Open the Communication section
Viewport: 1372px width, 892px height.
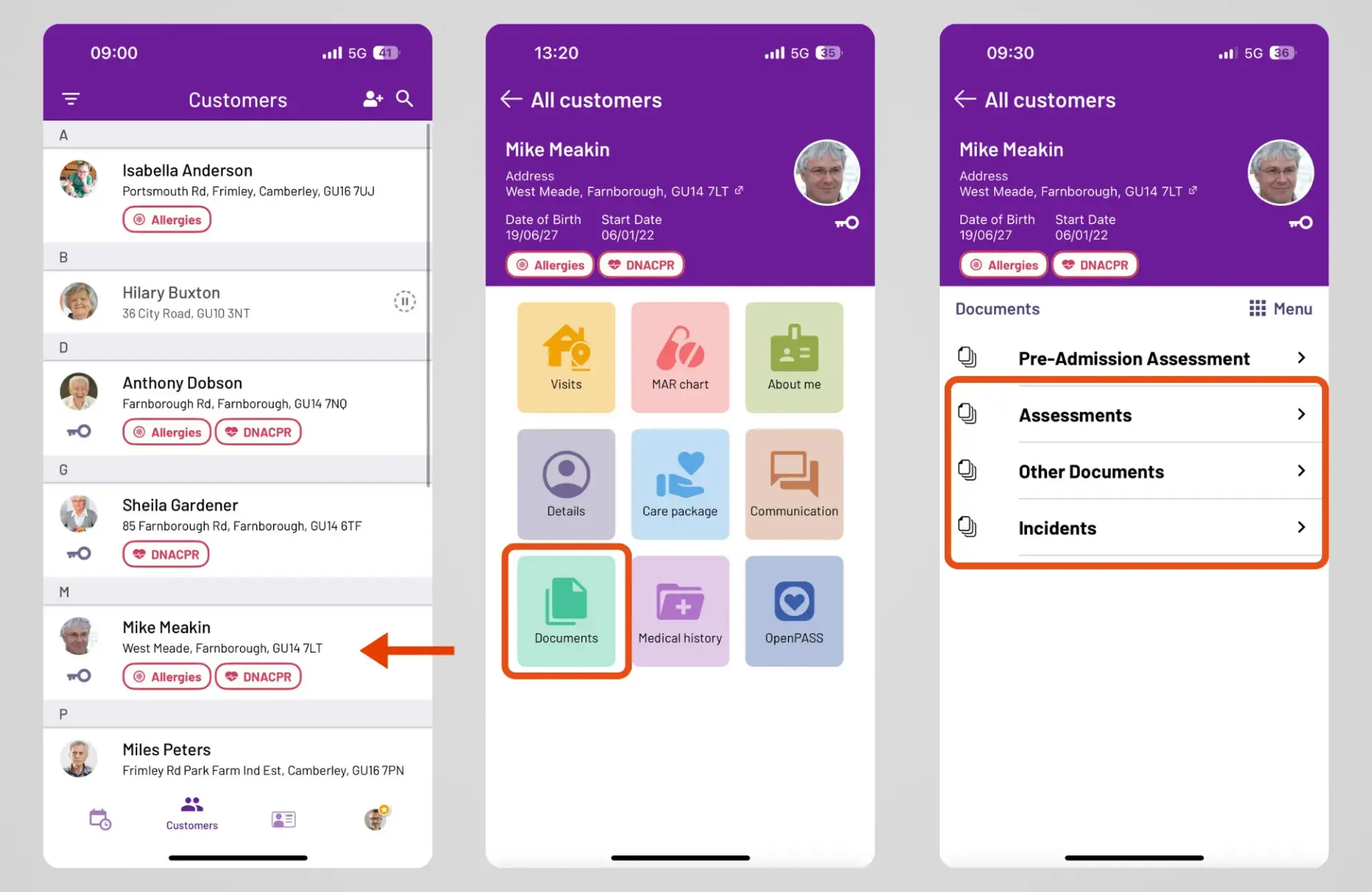pyautogui.click(x=795, y=484)
